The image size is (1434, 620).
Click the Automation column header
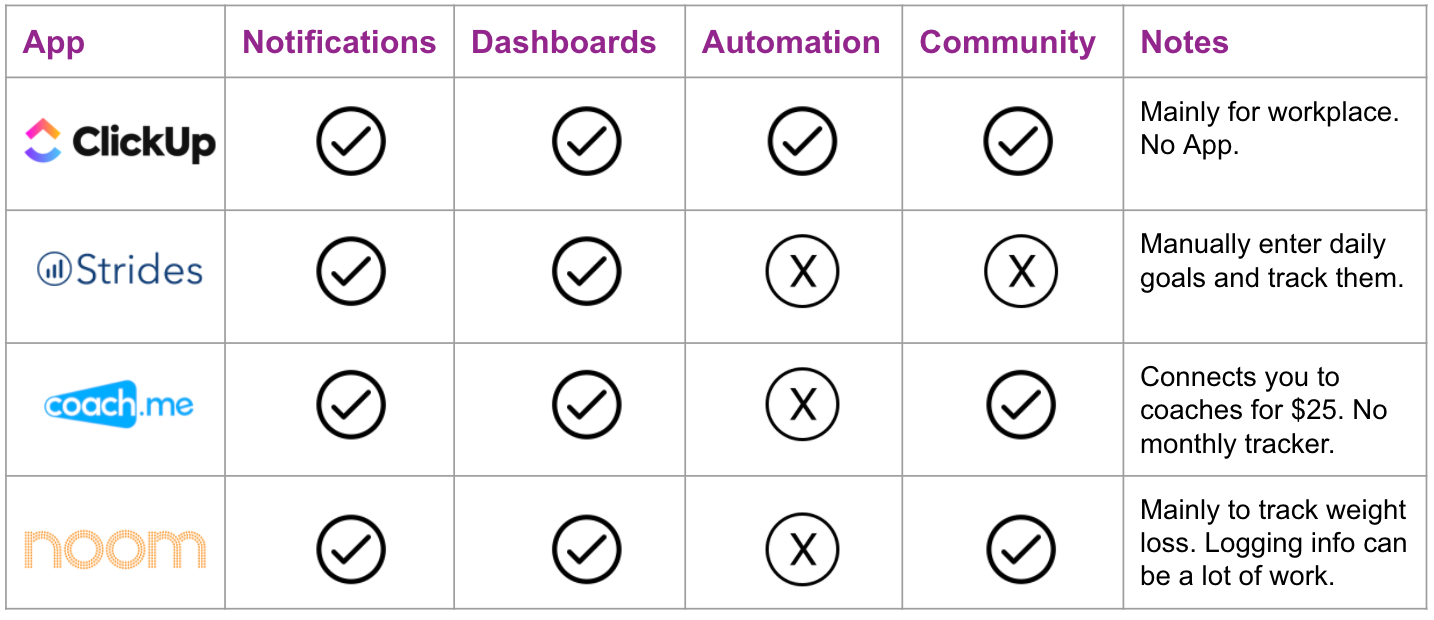[791, 42]
